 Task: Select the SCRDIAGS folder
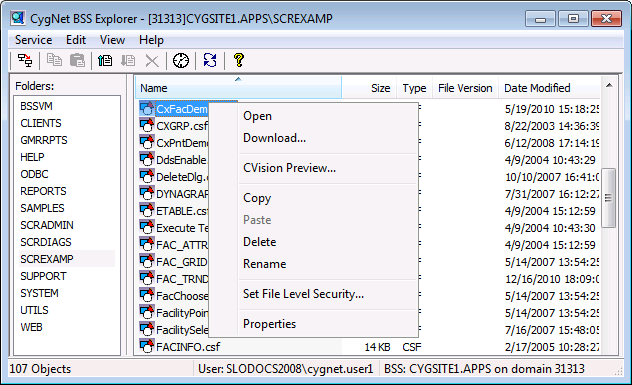coord(46,242)
